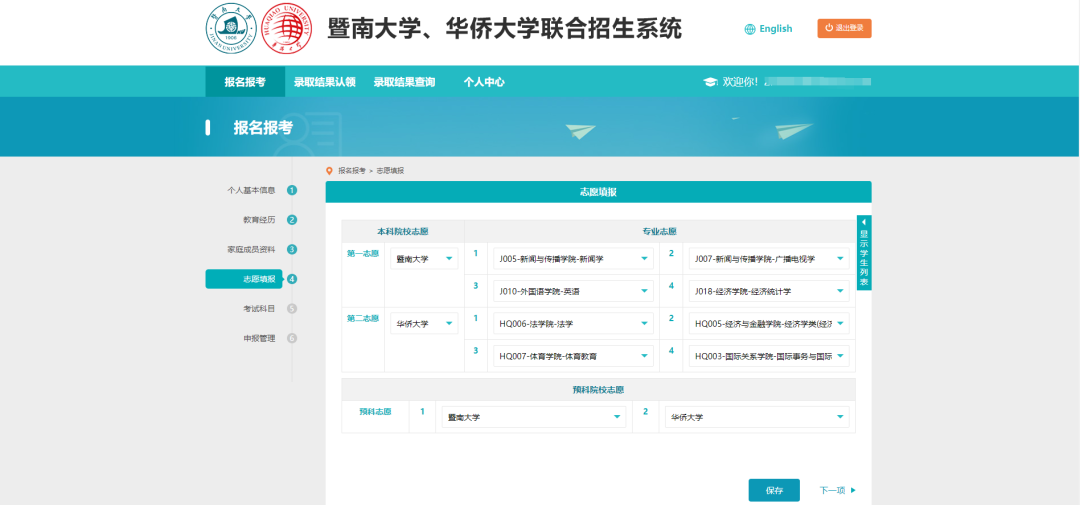The width and height of the screenshot is (1080, 505).
Task: Open major dropdown HQ006-法学院-法学
Action: coord(573,323)
